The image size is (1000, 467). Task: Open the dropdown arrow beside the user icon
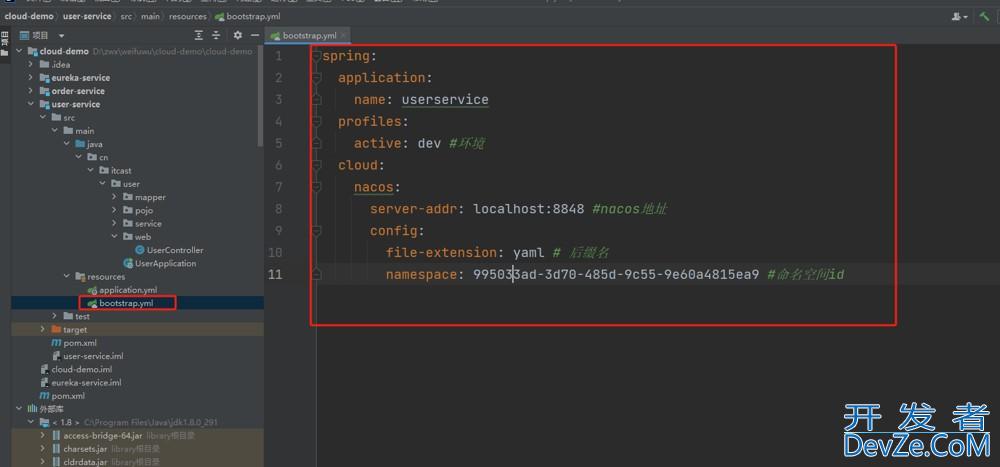966,17
